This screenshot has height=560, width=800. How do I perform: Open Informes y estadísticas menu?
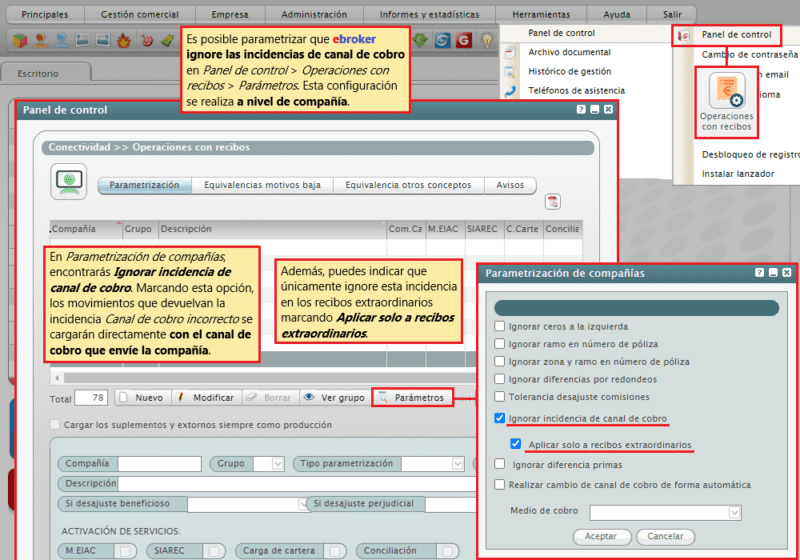pos(430,15)
